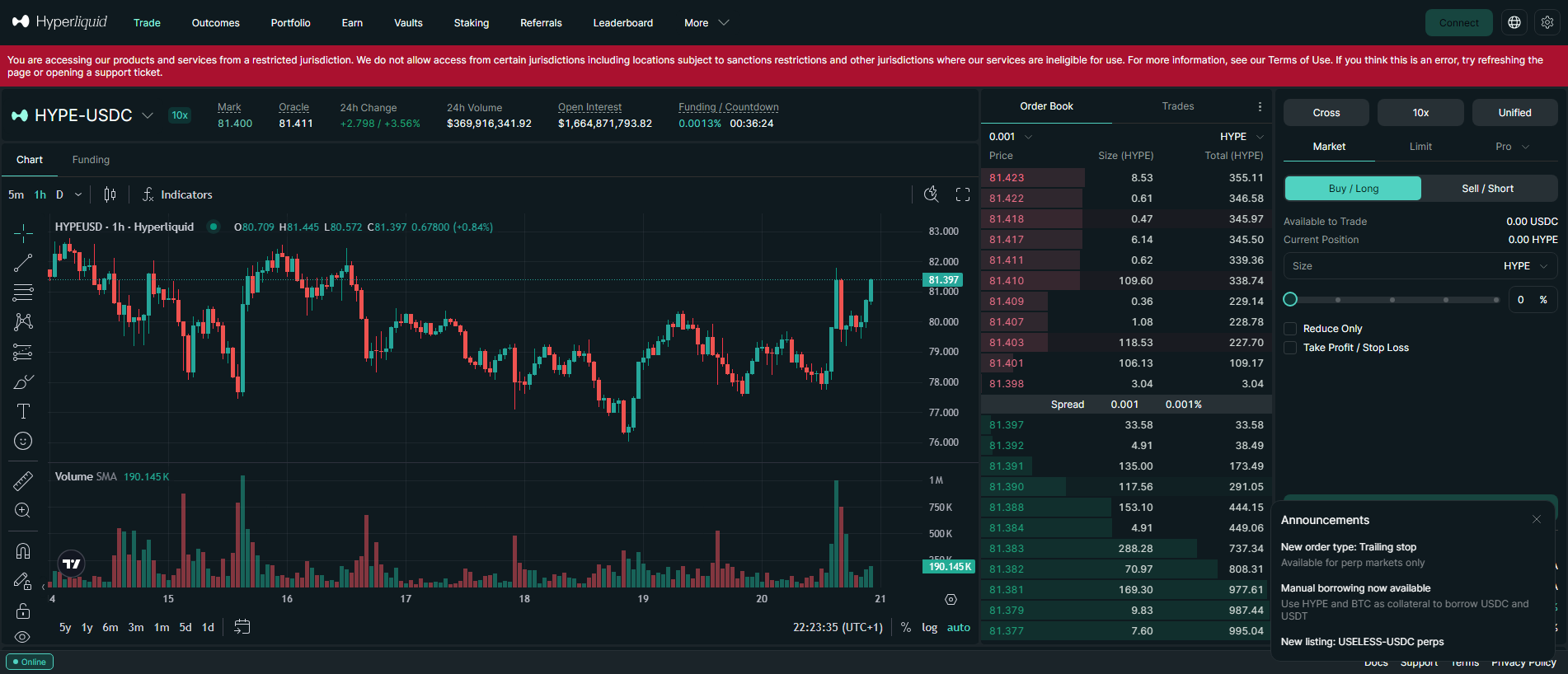The image size is (1568, 674).
Task: Toggle stay-in-drawing-mode pencil lock
Action: tap(23, 581)
